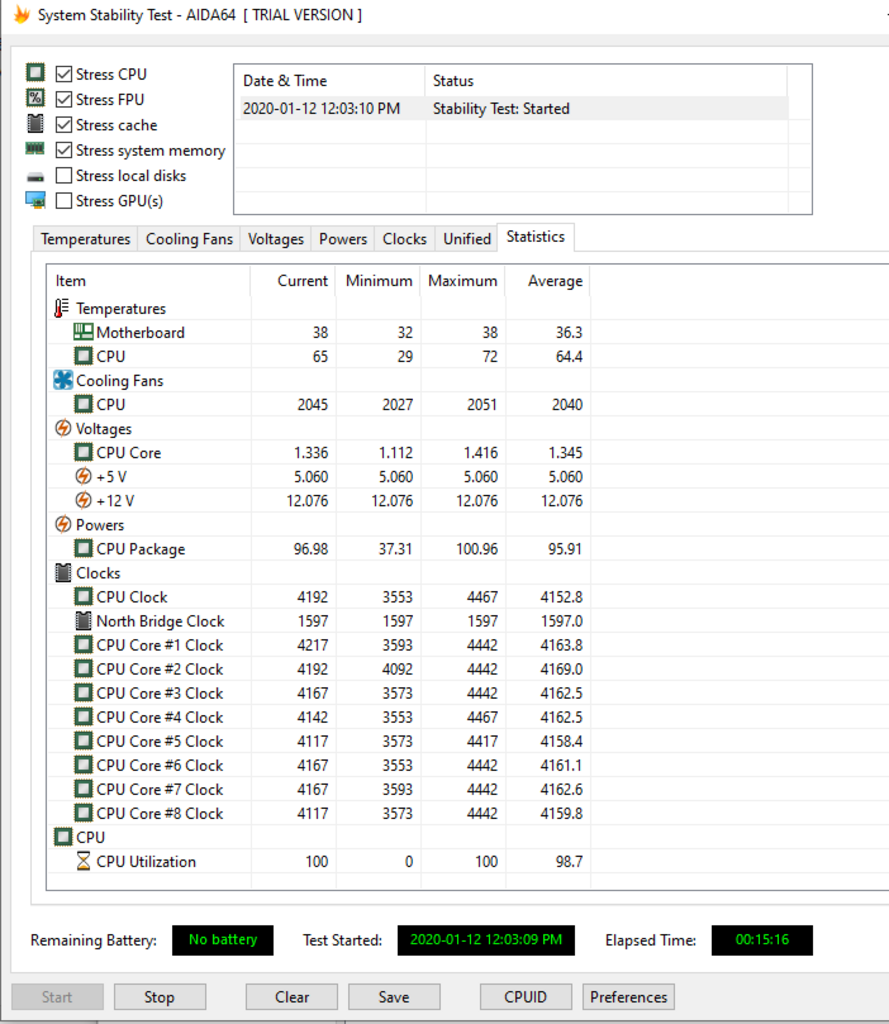Click the Cooling Fans CPU row value 2045
The width and height of the screenshot is (889, 1024).
click(x=313, y=404)
